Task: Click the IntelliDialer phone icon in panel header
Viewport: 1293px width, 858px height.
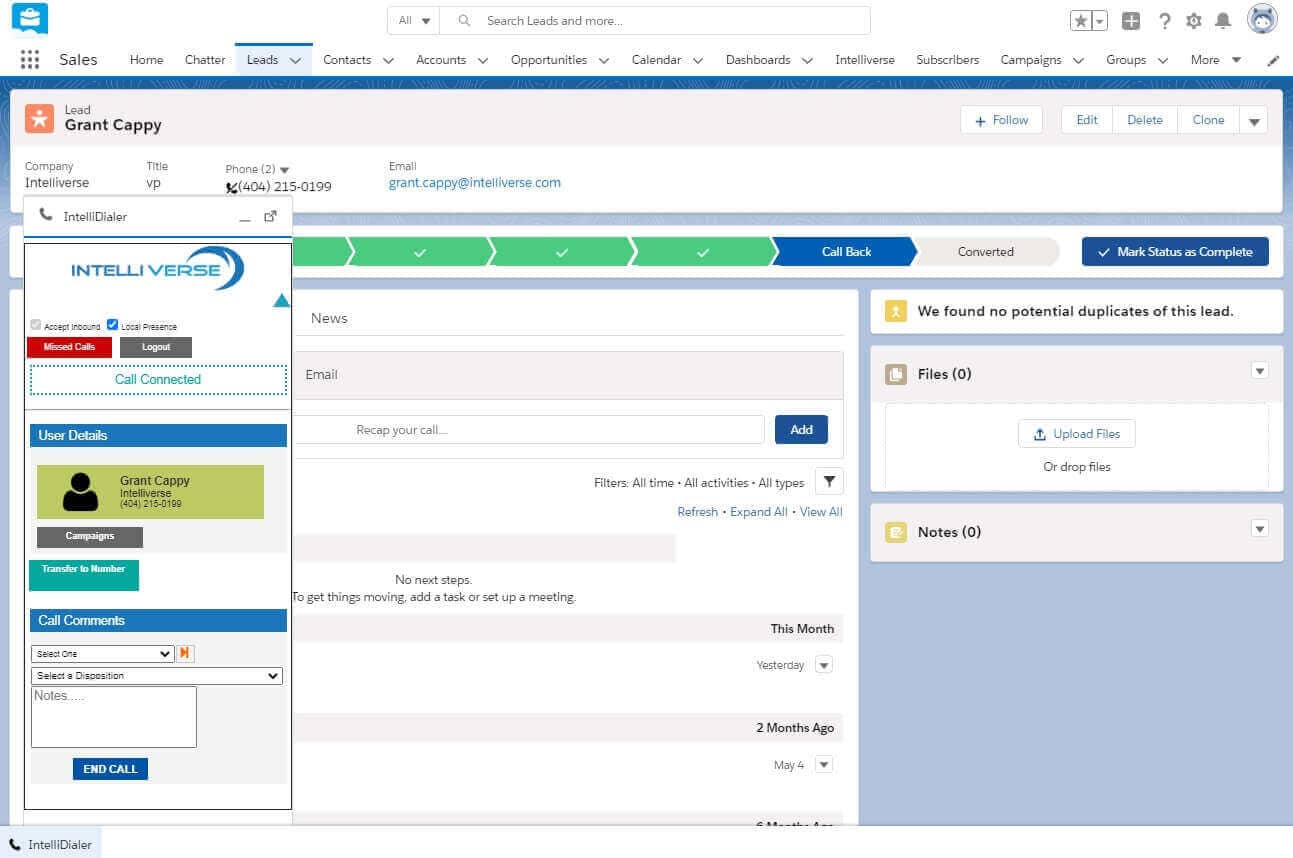Action: pos(46,215)
